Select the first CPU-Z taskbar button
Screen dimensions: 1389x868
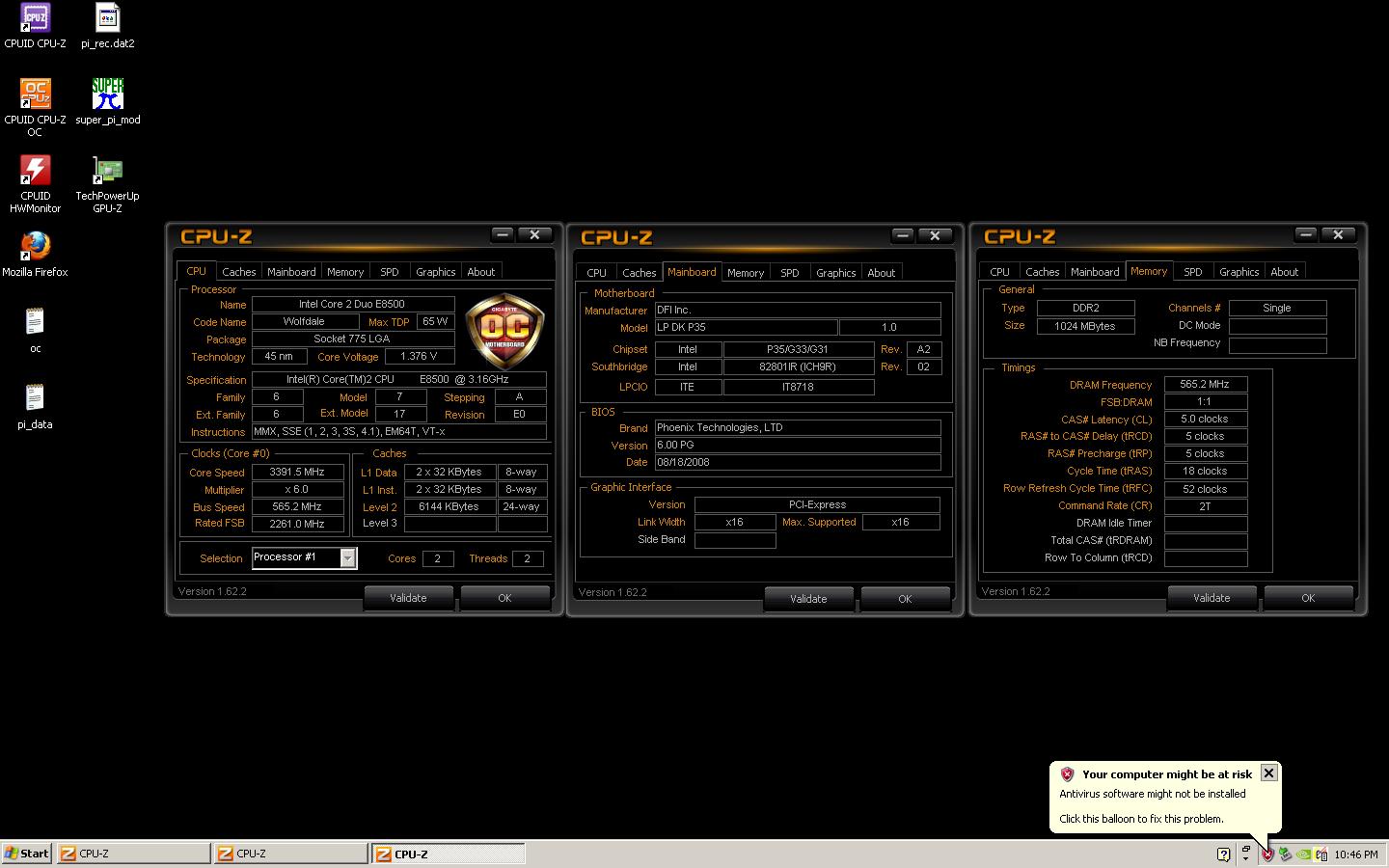tap(133, 854)
